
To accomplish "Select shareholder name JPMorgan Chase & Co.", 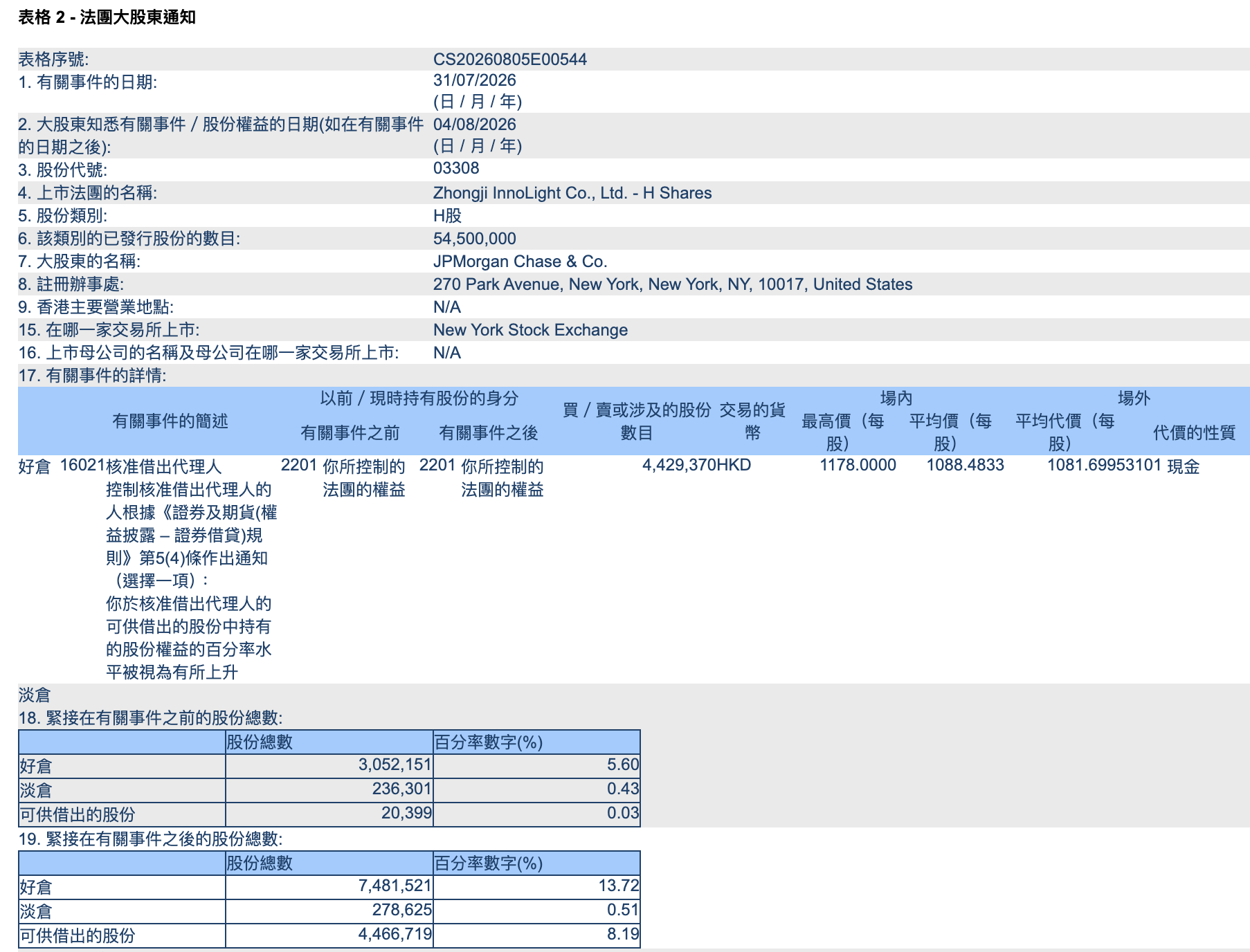I will (520, 262).
